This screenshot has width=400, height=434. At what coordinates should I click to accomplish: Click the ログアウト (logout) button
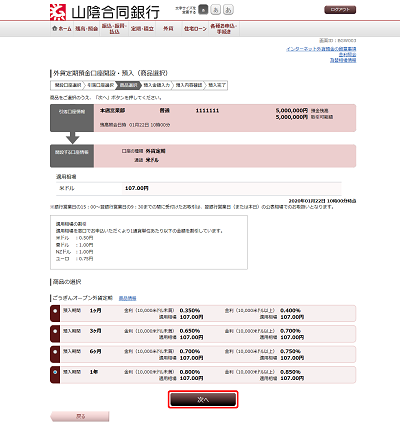click(340, 10)
